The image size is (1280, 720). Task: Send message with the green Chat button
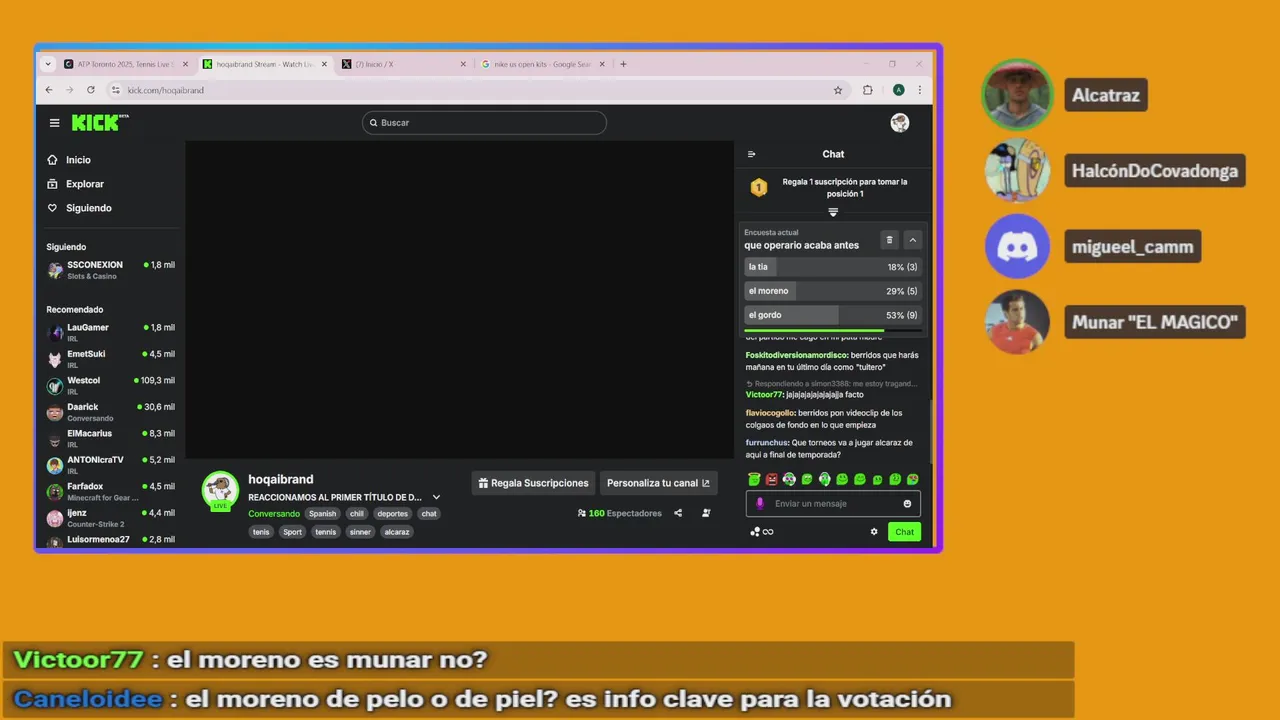(x=904, y=532)
